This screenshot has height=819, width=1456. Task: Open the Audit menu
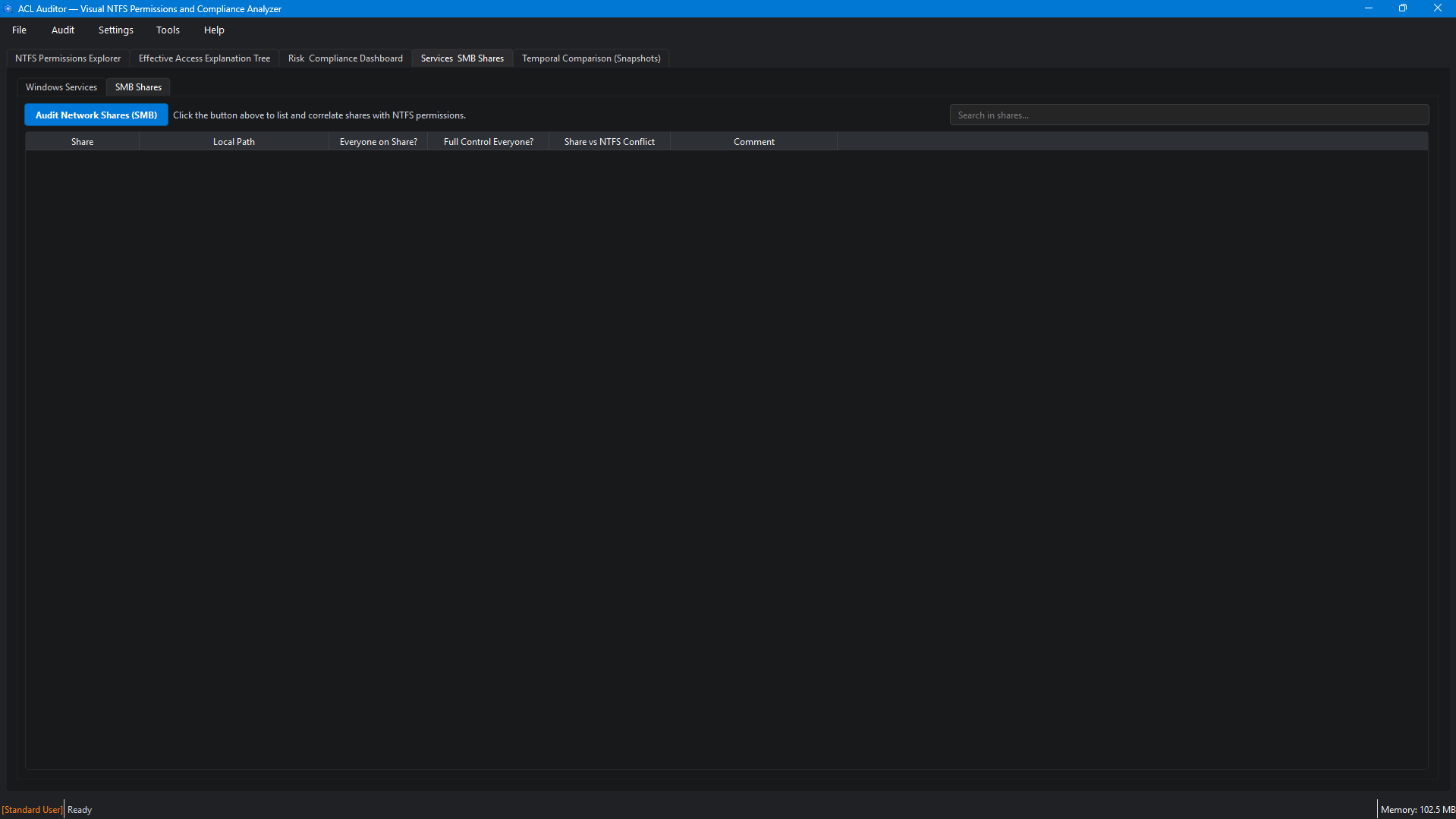pyautogui.click(x=63, y=30)
